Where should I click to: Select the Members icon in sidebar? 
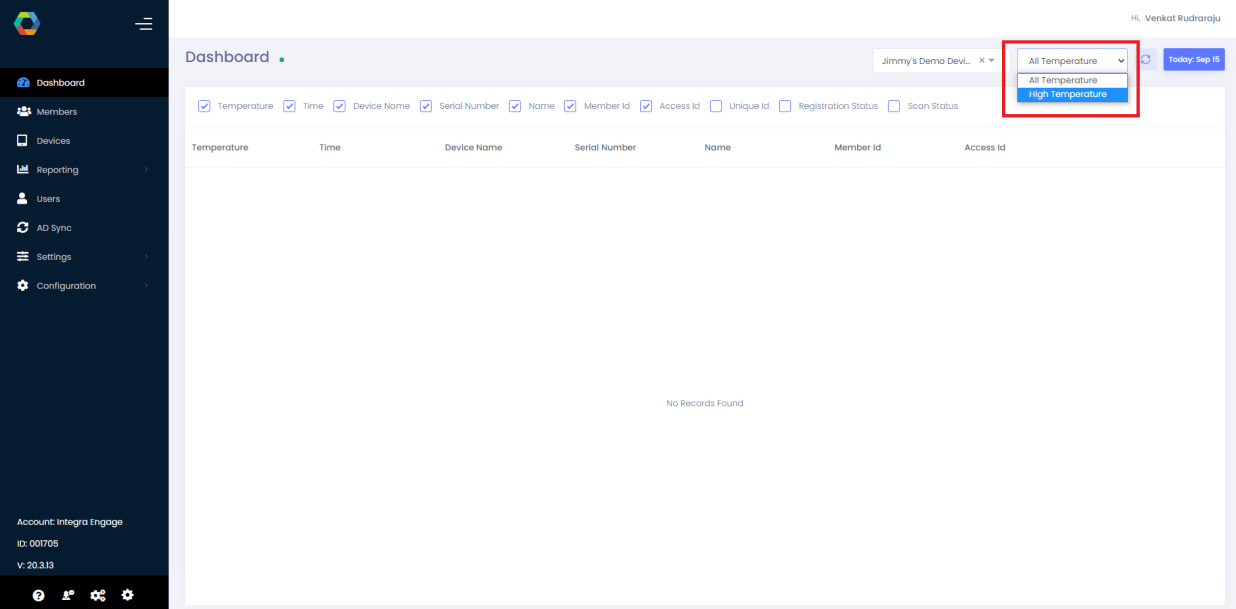coord(23,111)
